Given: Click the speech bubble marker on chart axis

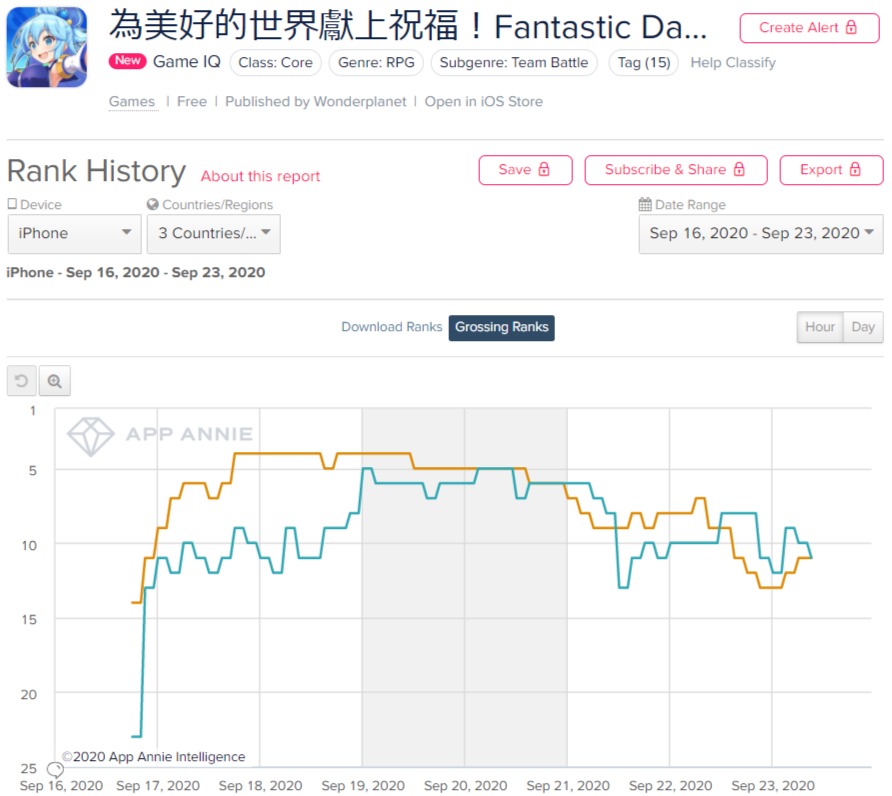Looking at the screenshot, I should 55,770.
